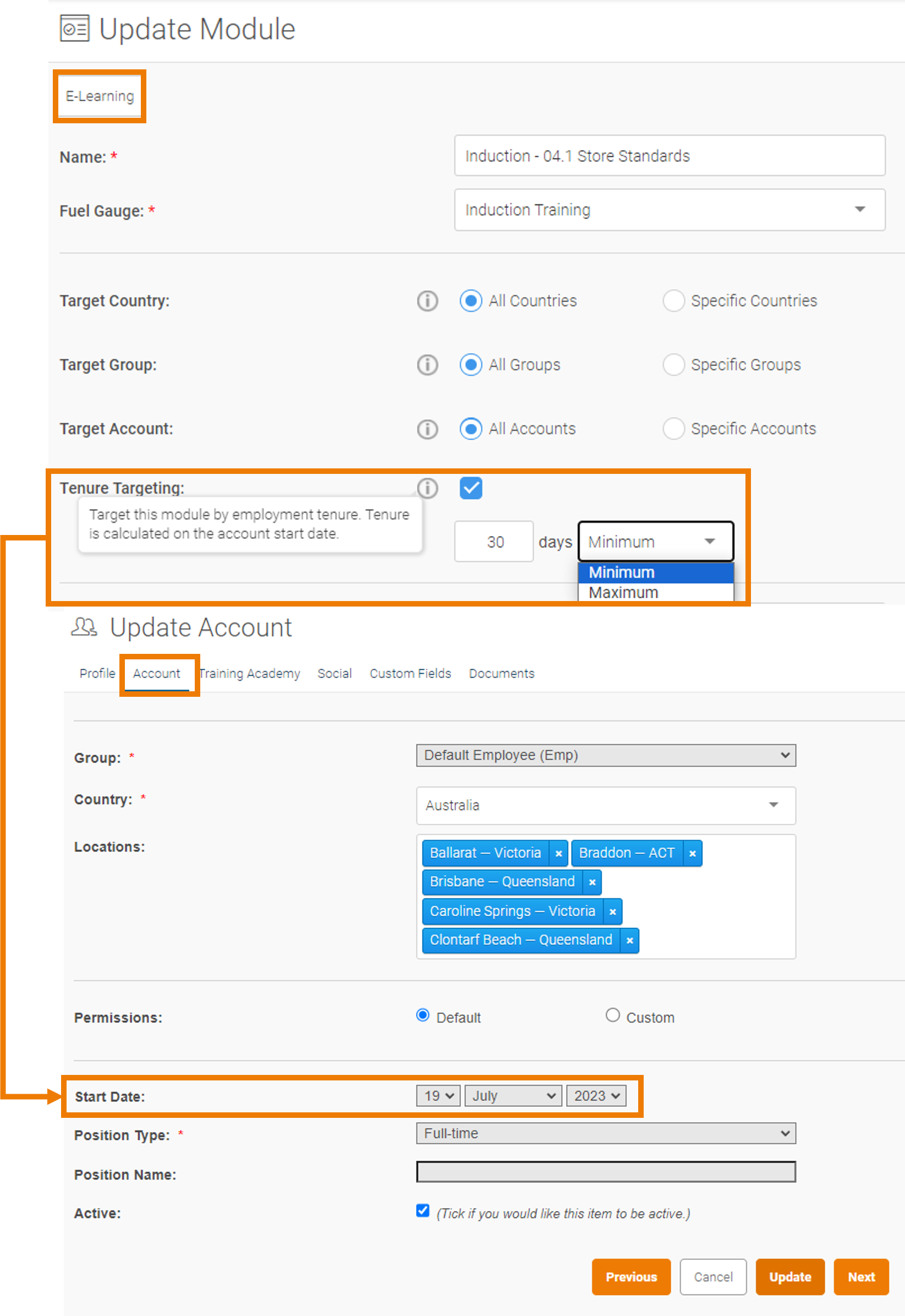Open the Custom Fields tab
905x1316 pixels.
[410, 673]
